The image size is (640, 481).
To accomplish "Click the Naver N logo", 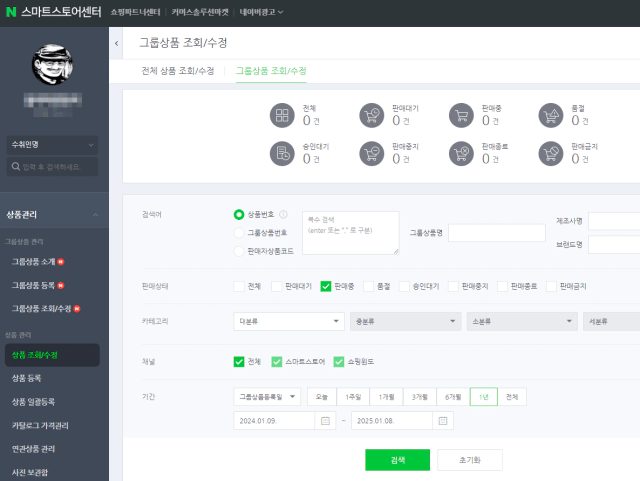I will click(11, 12).
